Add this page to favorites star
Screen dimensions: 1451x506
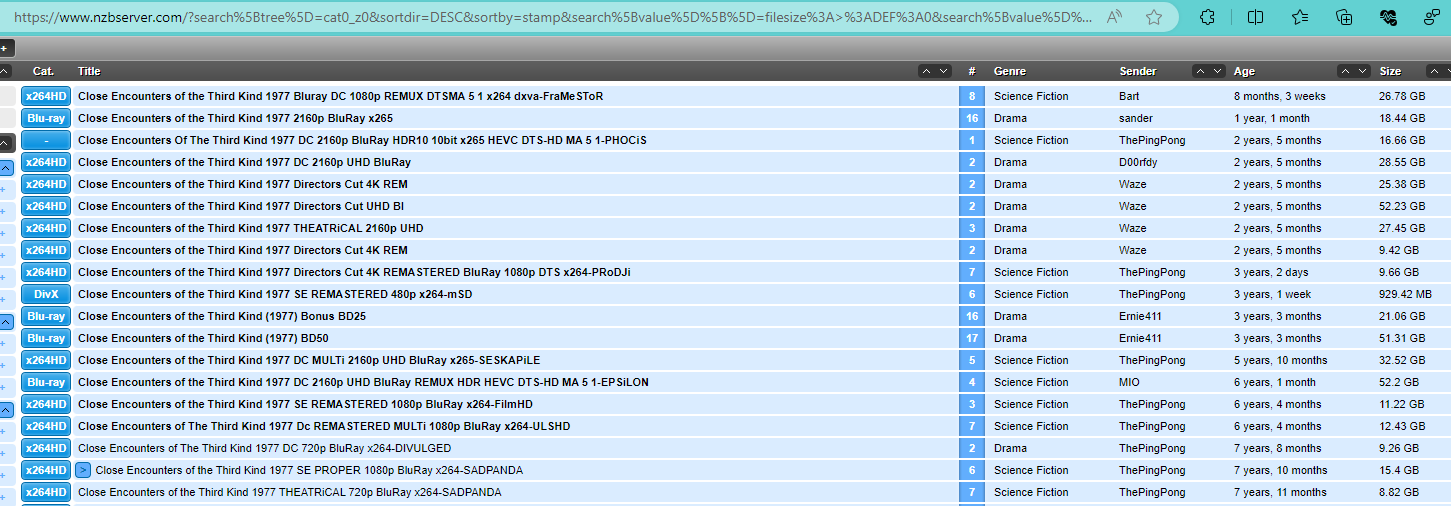tap(1153, 17)
